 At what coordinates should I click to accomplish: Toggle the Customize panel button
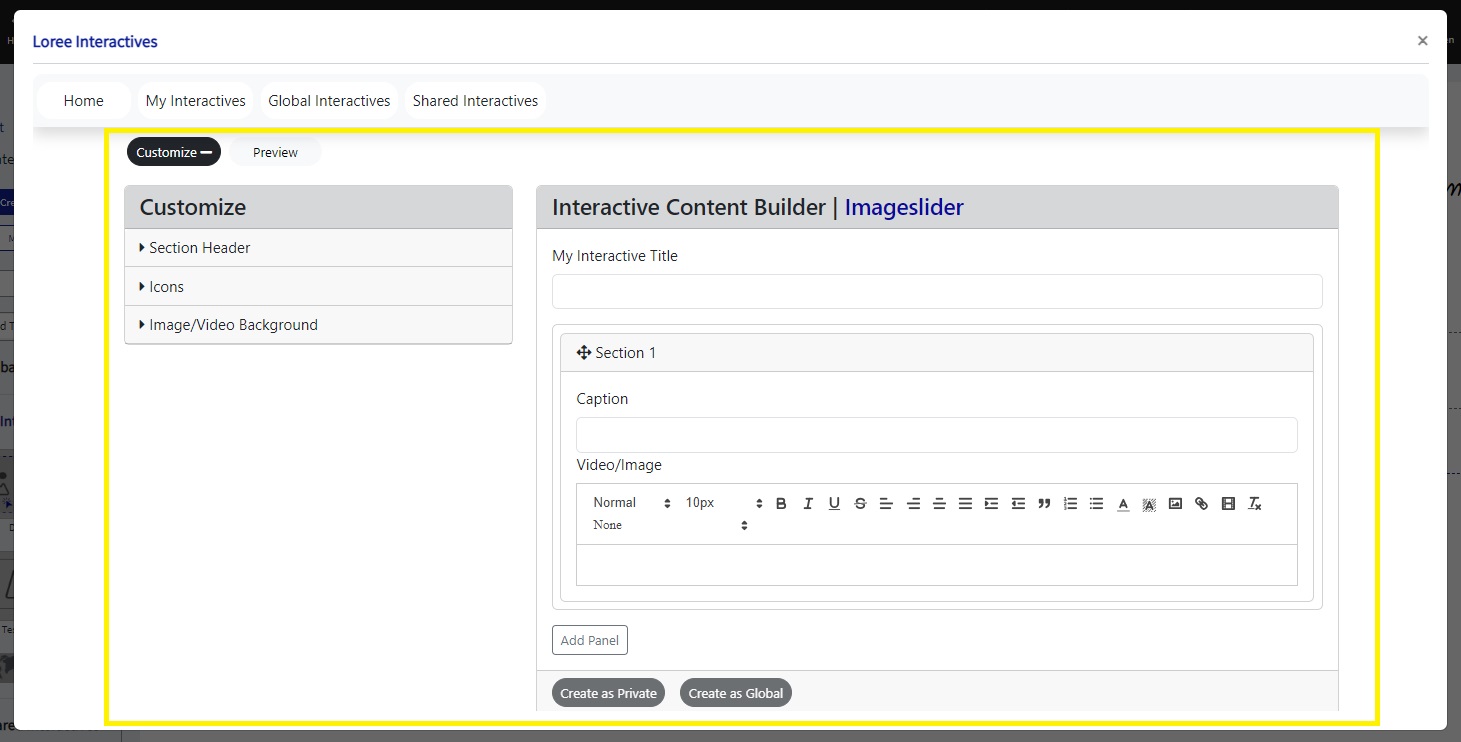click(x=174, y=152)
